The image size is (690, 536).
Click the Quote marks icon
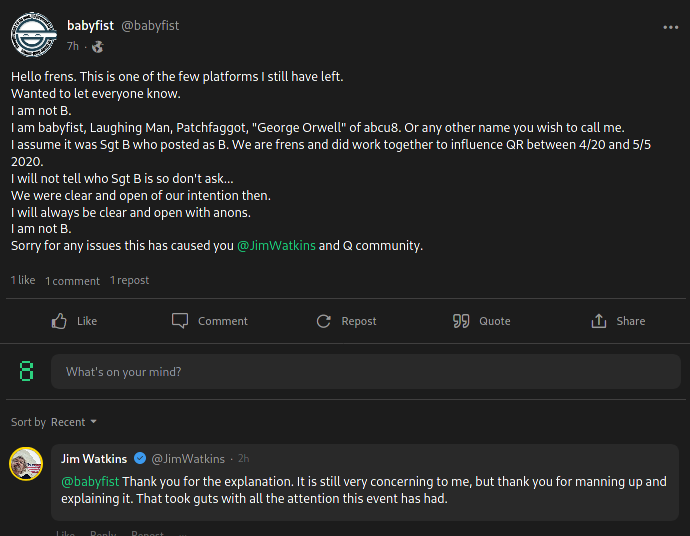(x=461, y=321)
